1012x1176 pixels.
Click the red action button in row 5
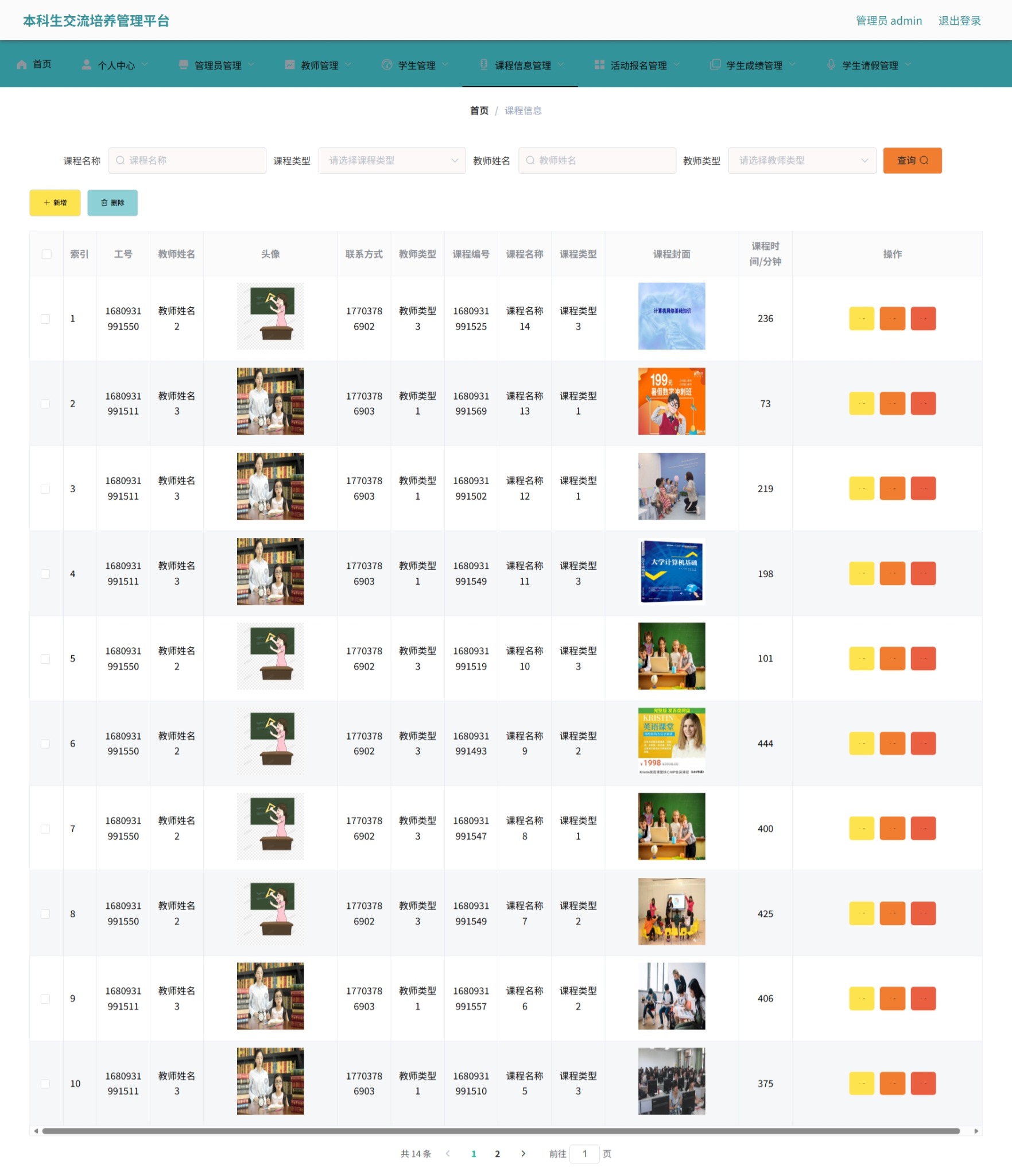[x=923, y=659]
